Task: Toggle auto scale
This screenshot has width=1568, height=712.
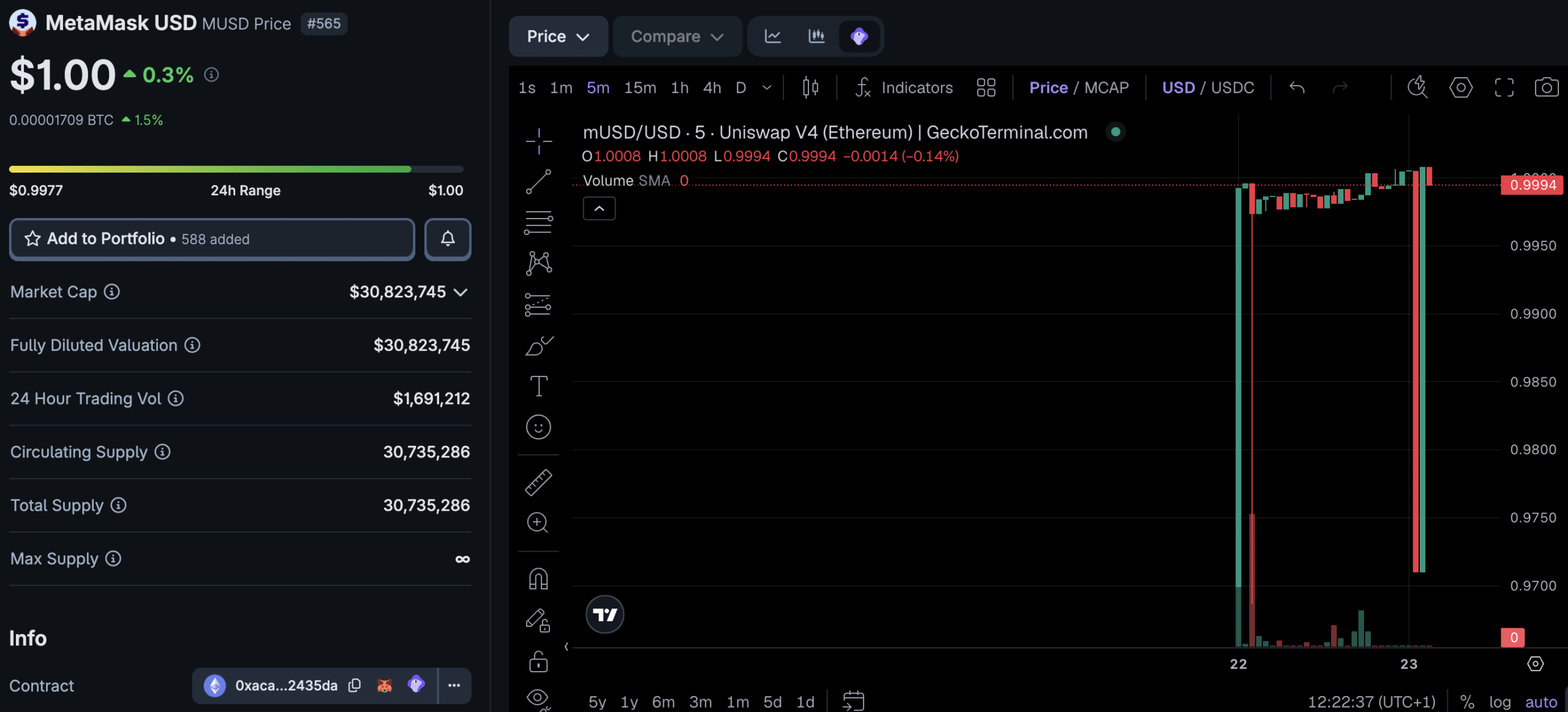Action: click(x=1541, y=702)
